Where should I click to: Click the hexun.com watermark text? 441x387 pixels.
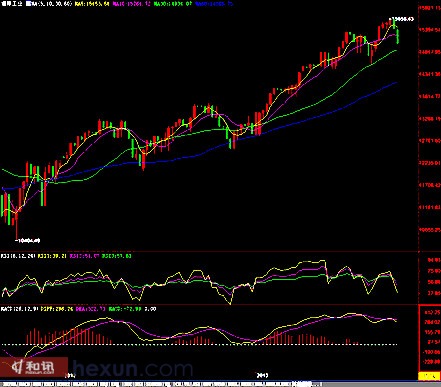point(133,369)
